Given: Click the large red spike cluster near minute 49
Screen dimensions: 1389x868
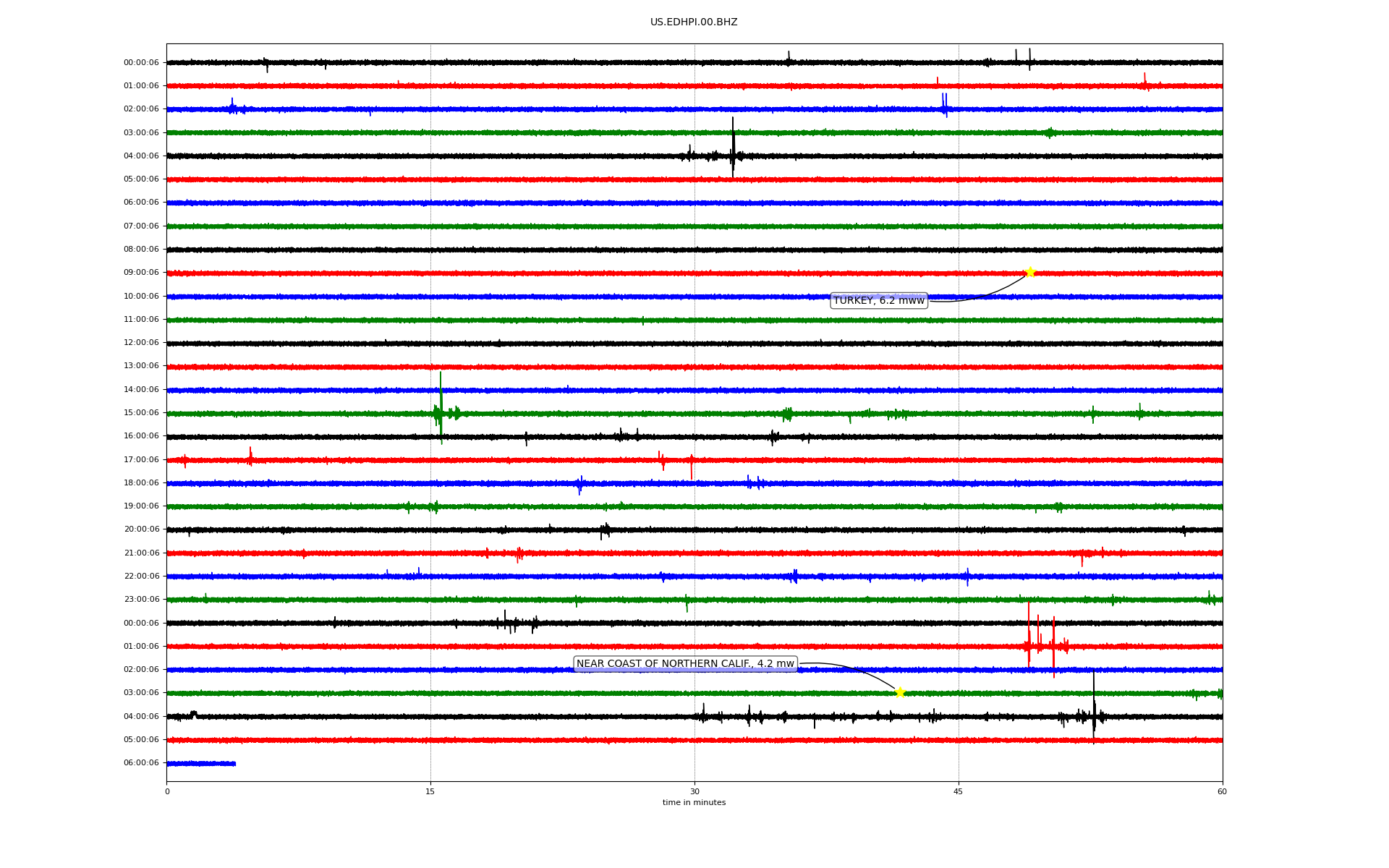Looking at the screenshot, I should [1045, 640].
